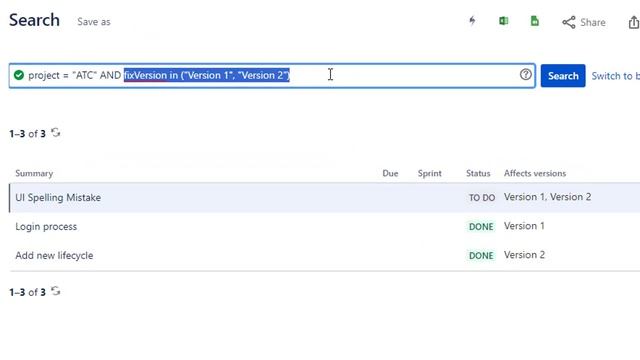Sort by the Sprint column header
Screen dimensions: 640x360
[429, 173]
